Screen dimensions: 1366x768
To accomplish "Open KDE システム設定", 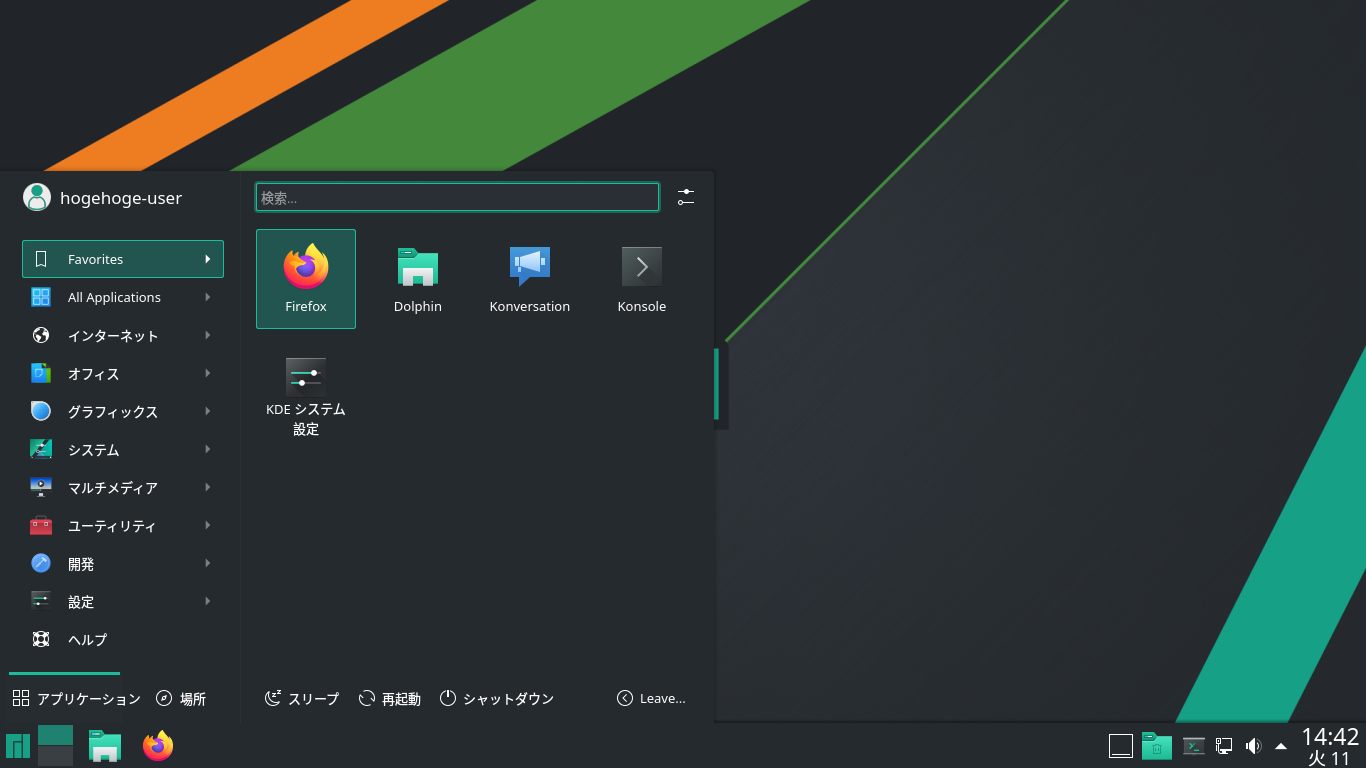I will pos(306,397).
